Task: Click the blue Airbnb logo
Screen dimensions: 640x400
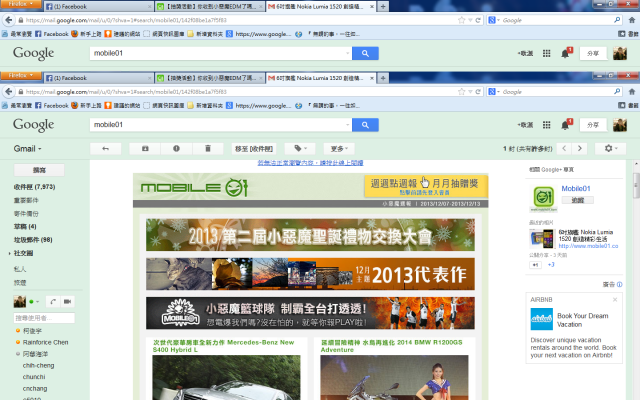Action: (541, 319)
